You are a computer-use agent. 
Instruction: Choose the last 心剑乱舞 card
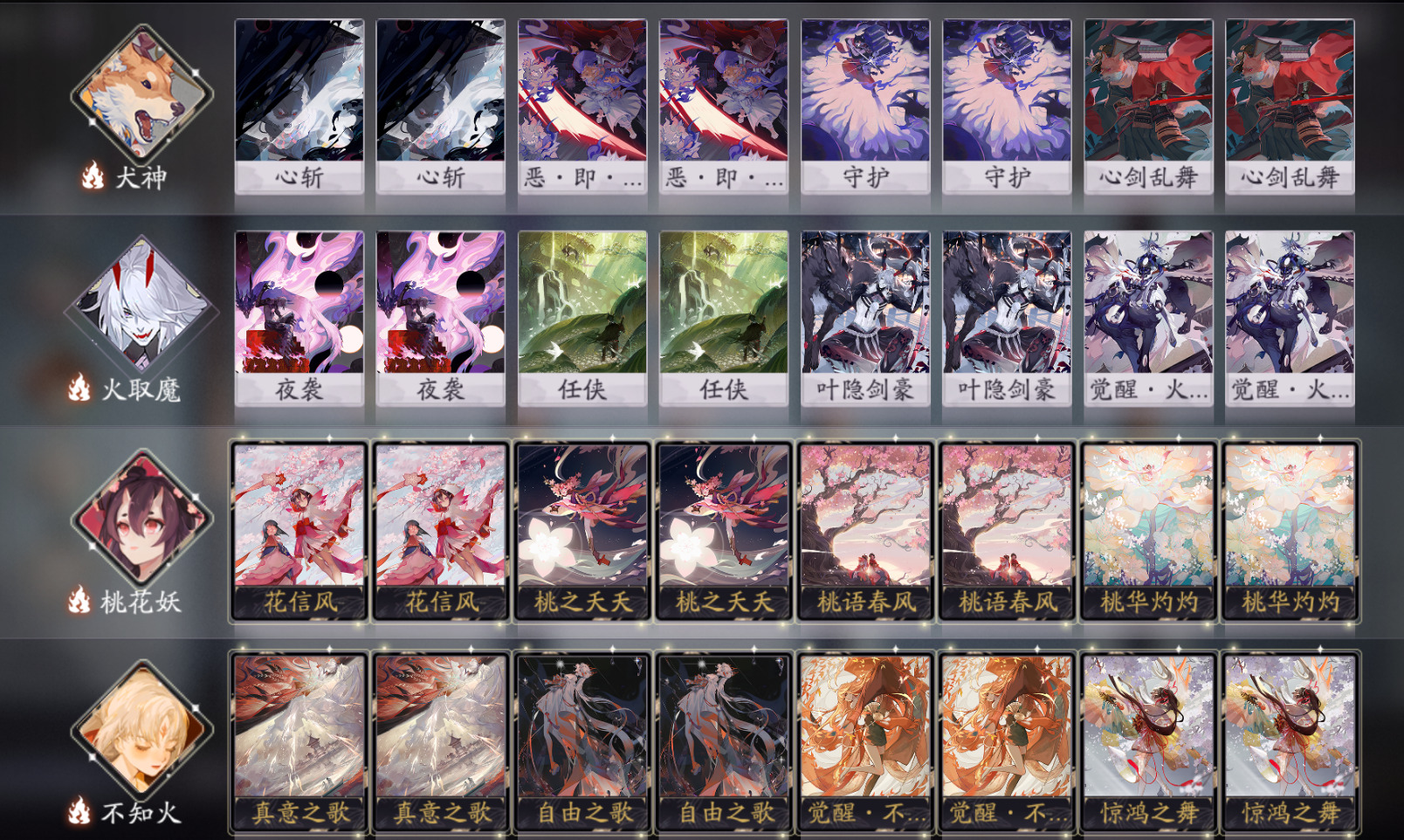(1290, 107)
